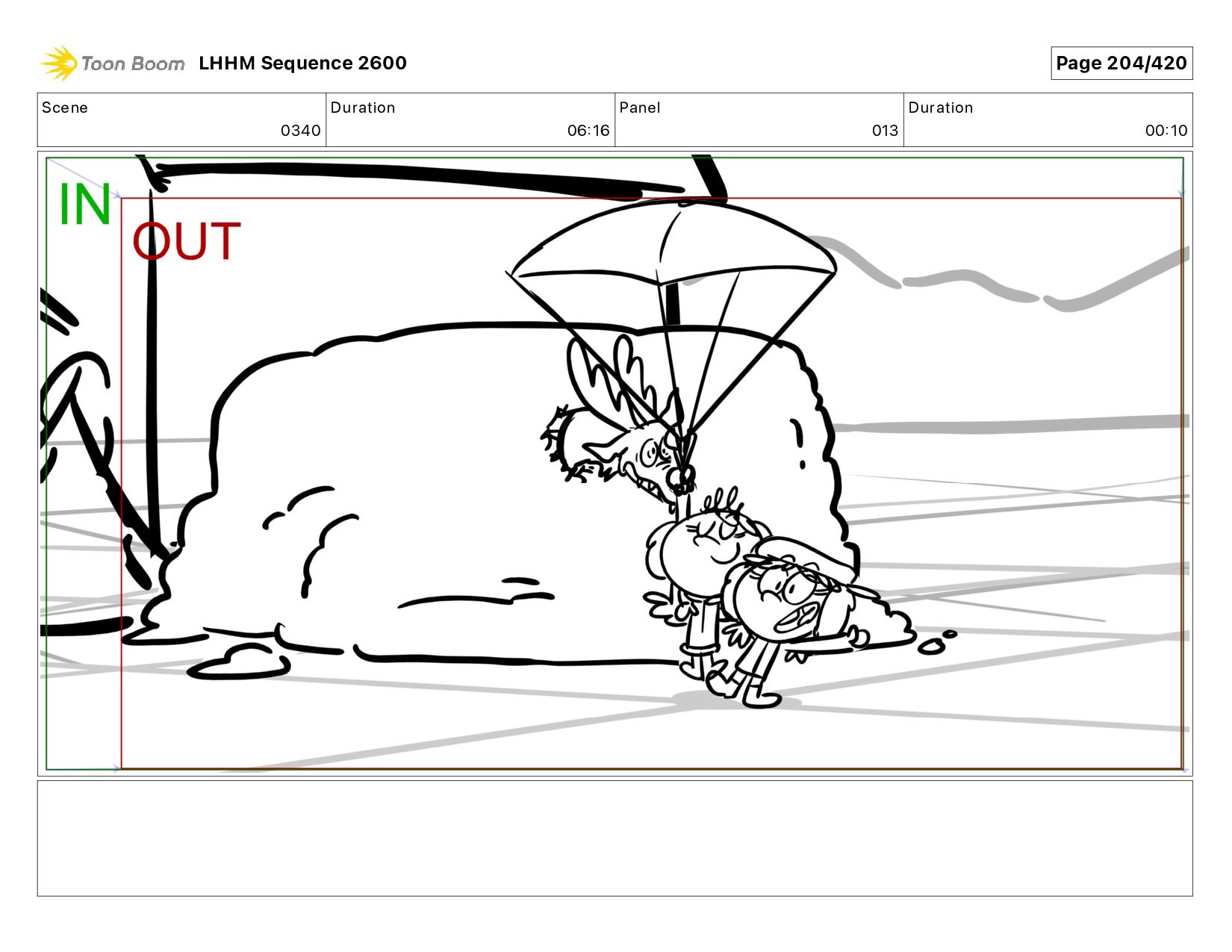1232x952 pixels.
Task: Click the red 'OUT' camera frame label
Action: coord(187,241)
